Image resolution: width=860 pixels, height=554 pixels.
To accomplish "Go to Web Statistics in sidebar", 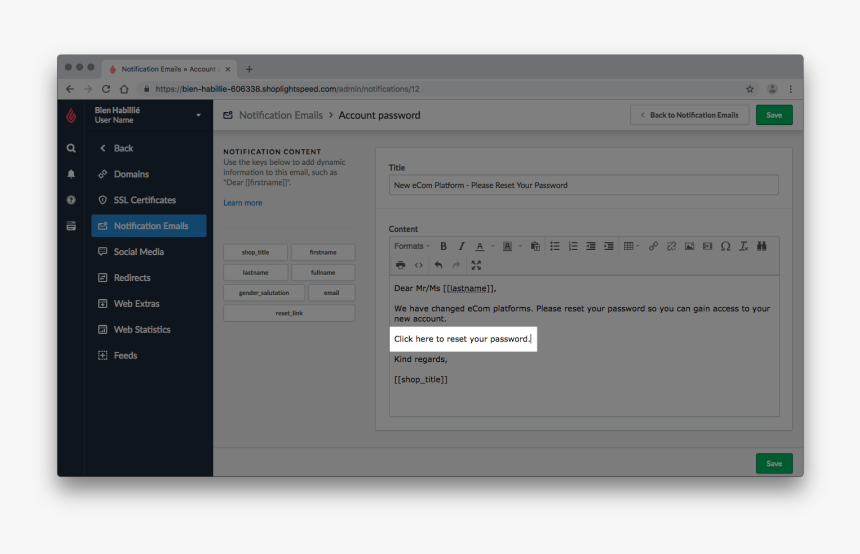I will [x=141, y=330].
